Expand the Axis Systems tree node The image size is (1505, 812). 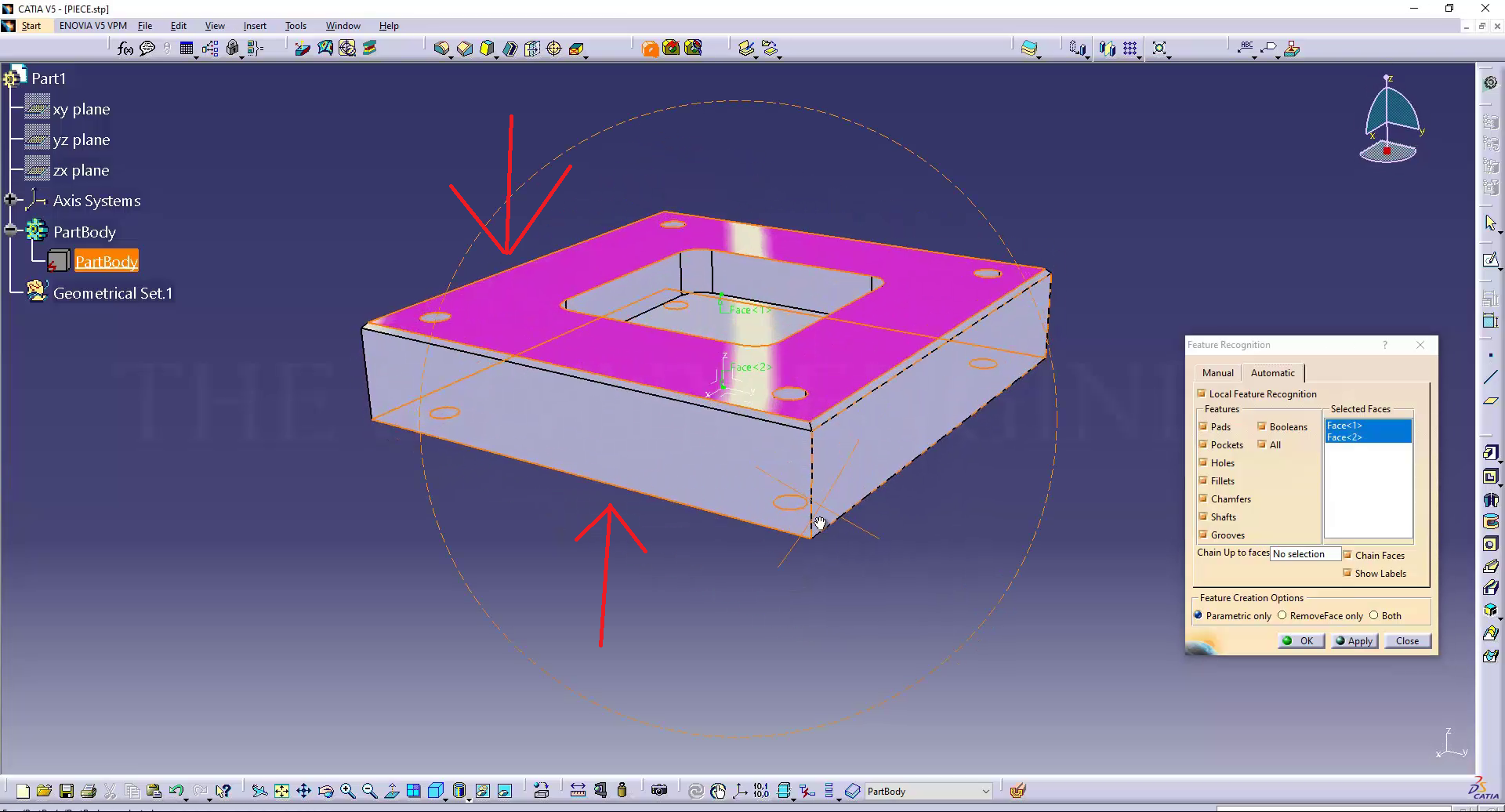10,200
